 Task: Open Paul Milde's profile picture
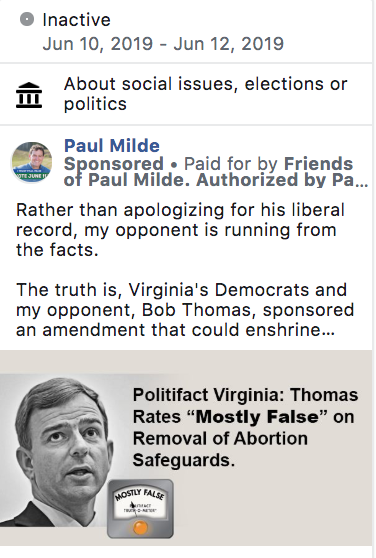tap(32, 162)
